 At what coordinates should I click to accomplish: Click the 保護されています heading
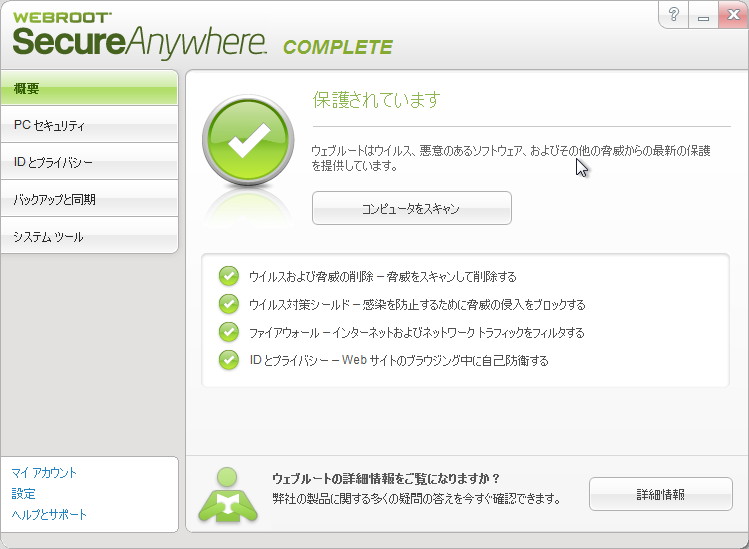[376, 100]
